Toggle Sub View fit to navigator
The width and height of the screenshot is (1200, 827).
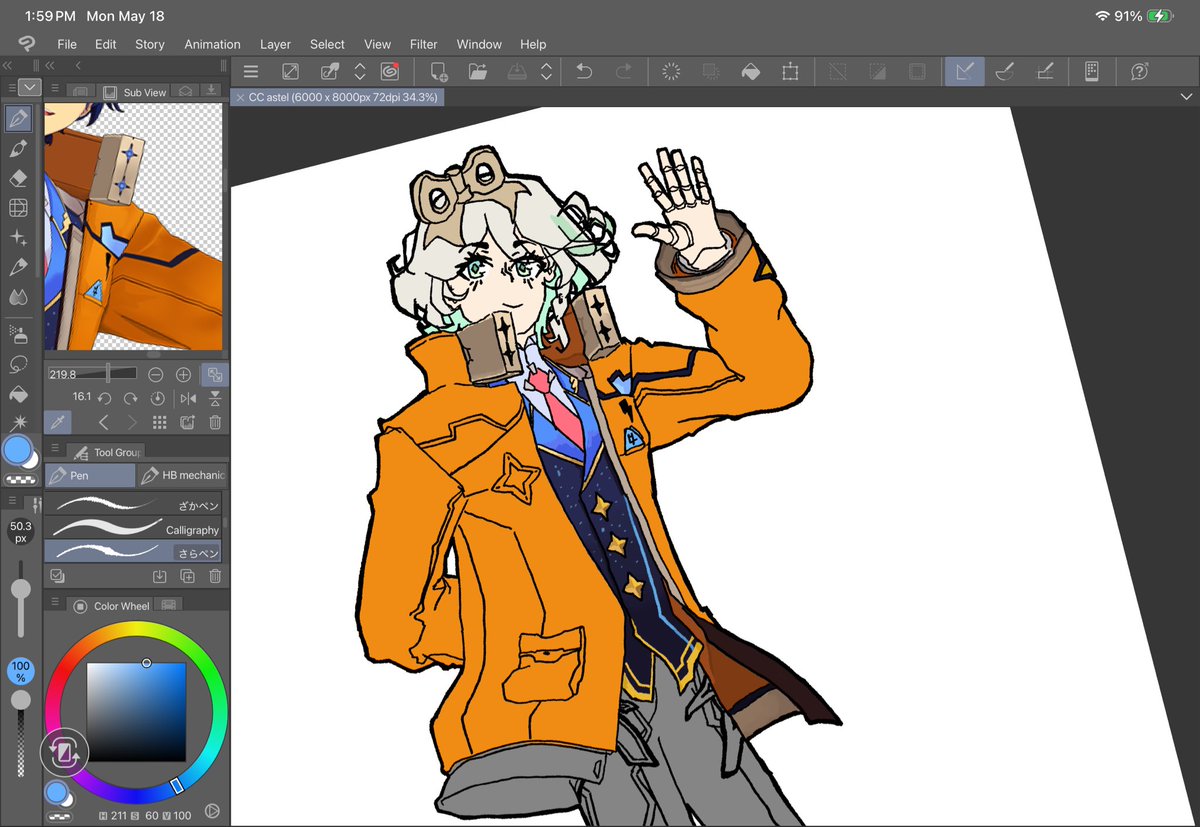click(x=214, y=374)
